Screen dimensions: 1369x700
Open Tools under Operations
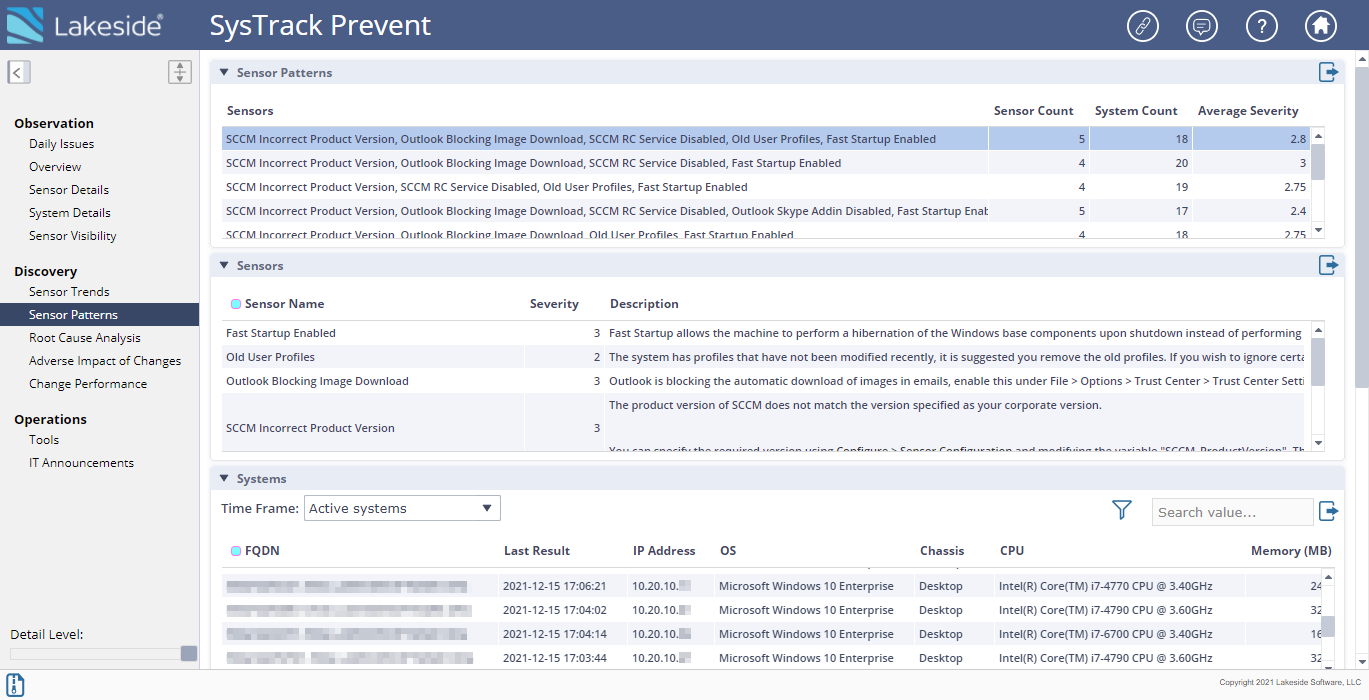click(44, 440)
